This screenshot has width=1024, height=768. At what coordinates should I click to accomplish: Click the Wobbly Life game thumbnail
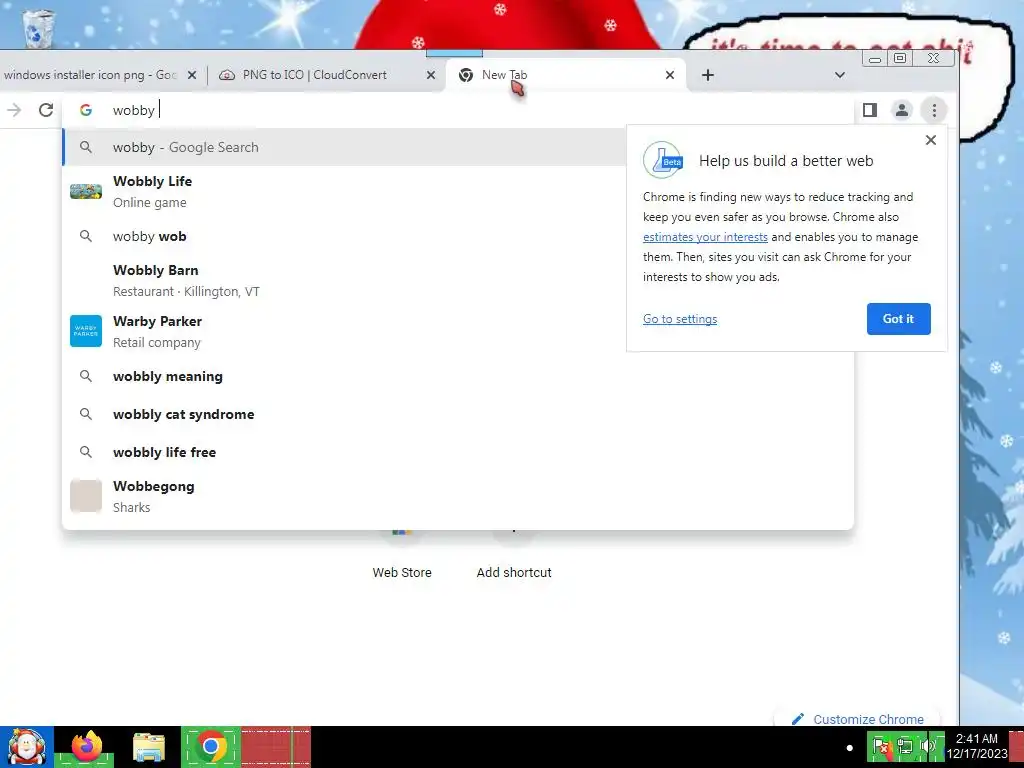[x=86, y=191]
